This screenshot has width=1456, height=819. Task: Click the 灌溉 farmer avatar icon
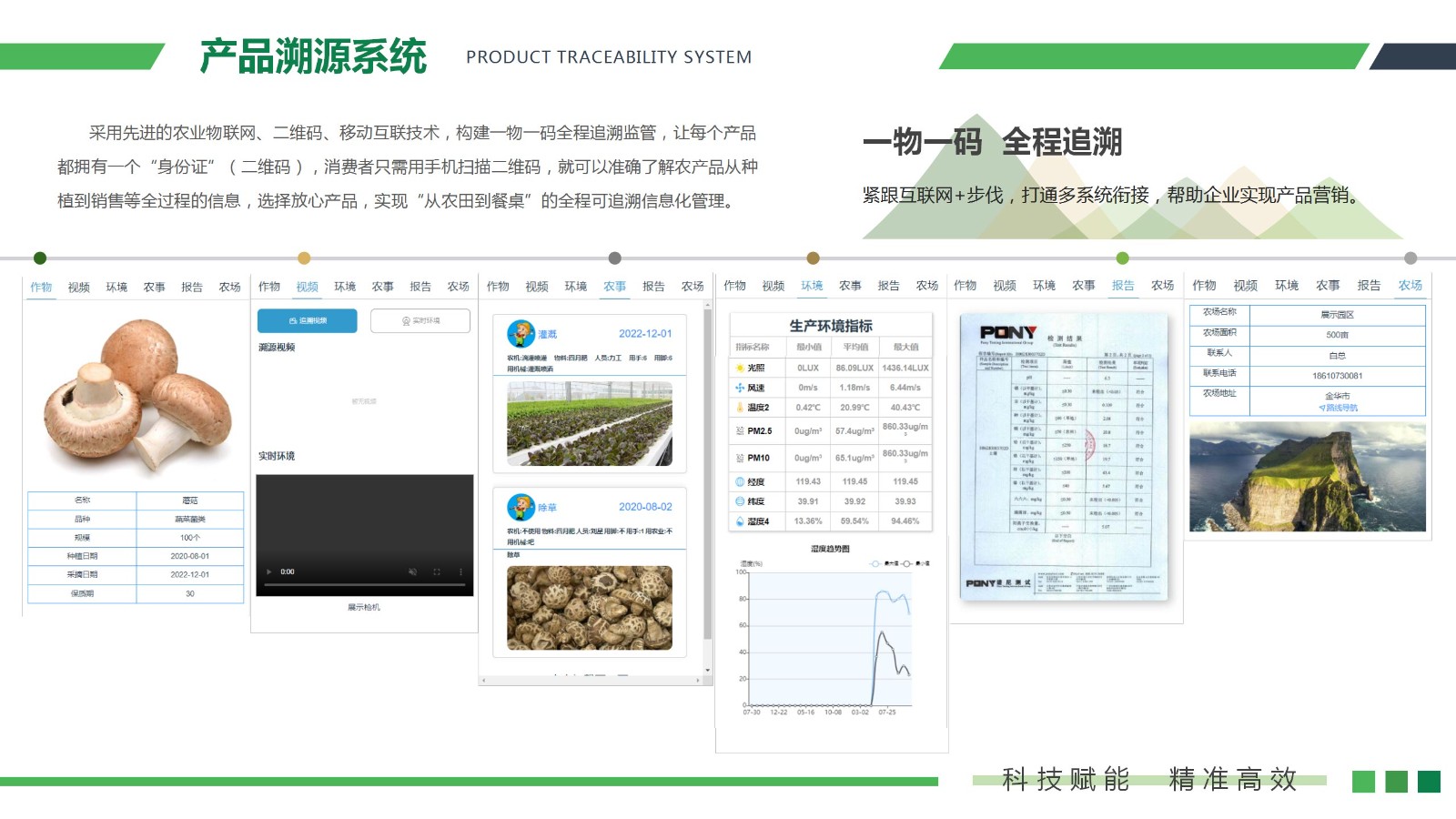coord(521,334)
